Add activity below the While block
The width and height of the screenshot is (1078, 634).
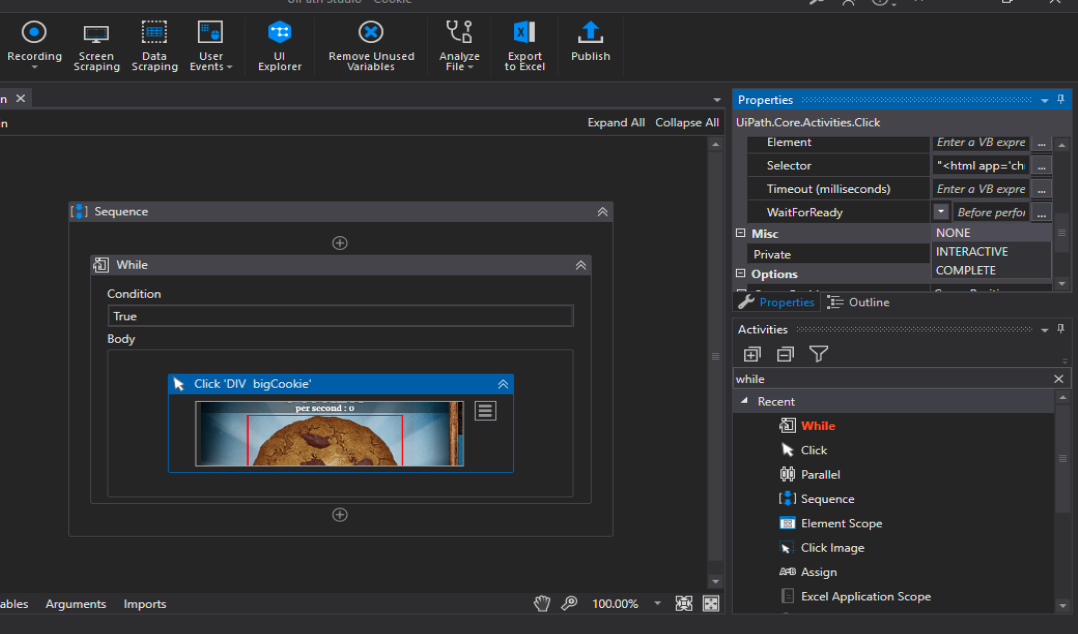tap(340, 514)
